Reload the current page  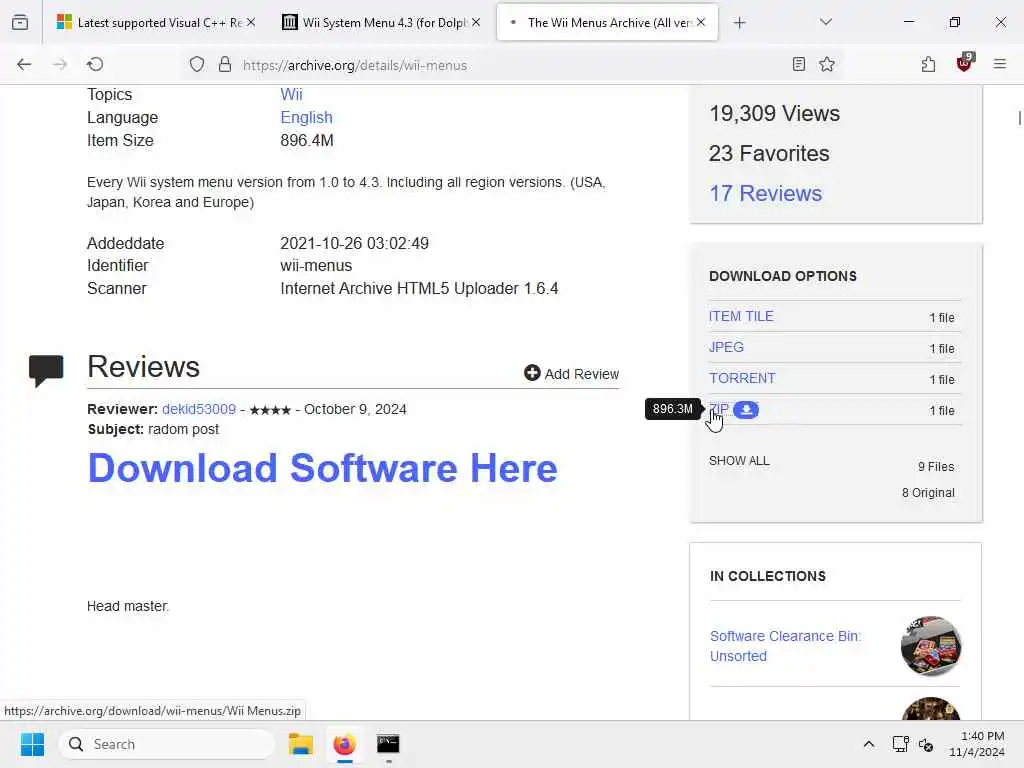pyautogui.click(x=95, y=64)
